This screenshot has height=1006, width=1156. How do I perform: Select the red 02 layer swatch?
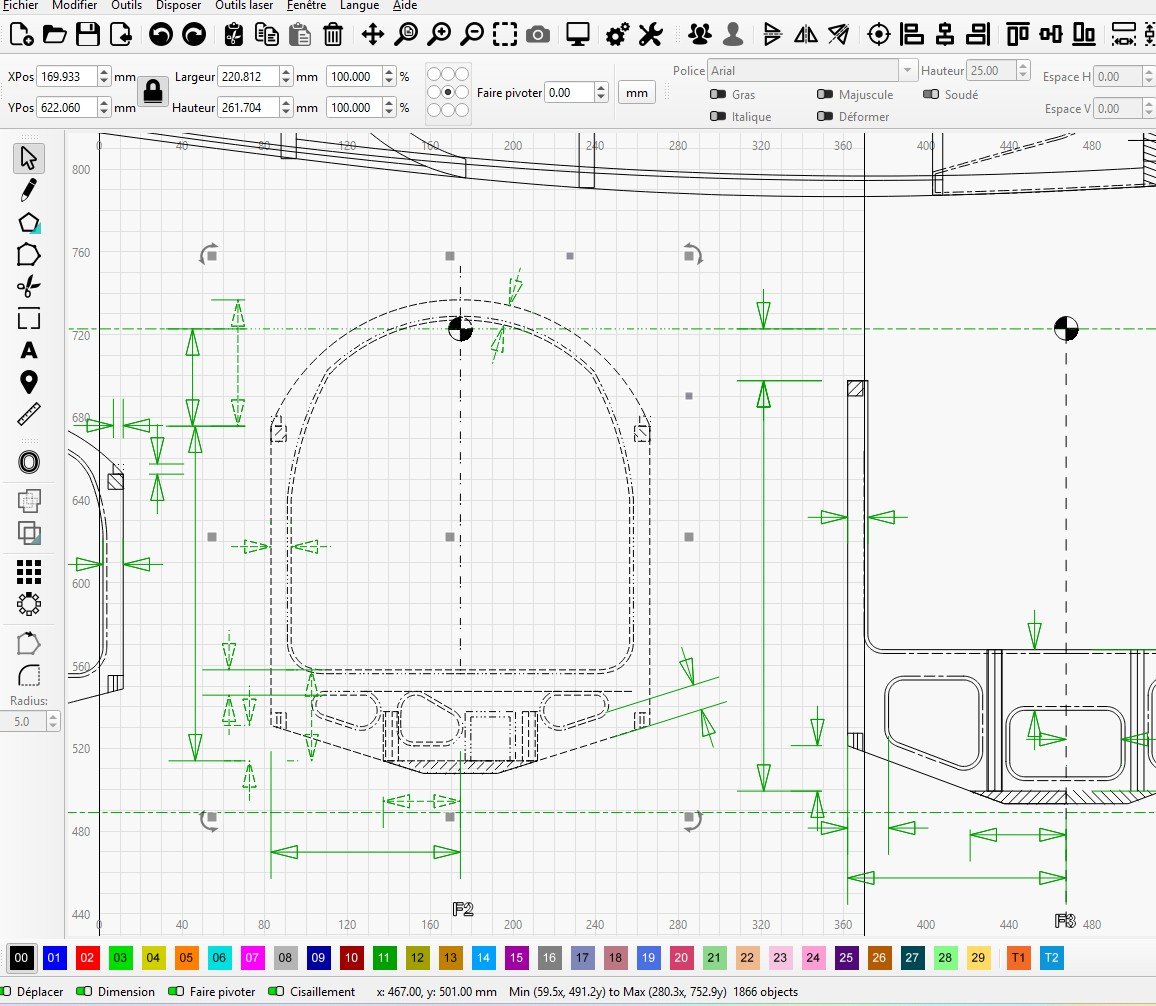click(87, 958)
